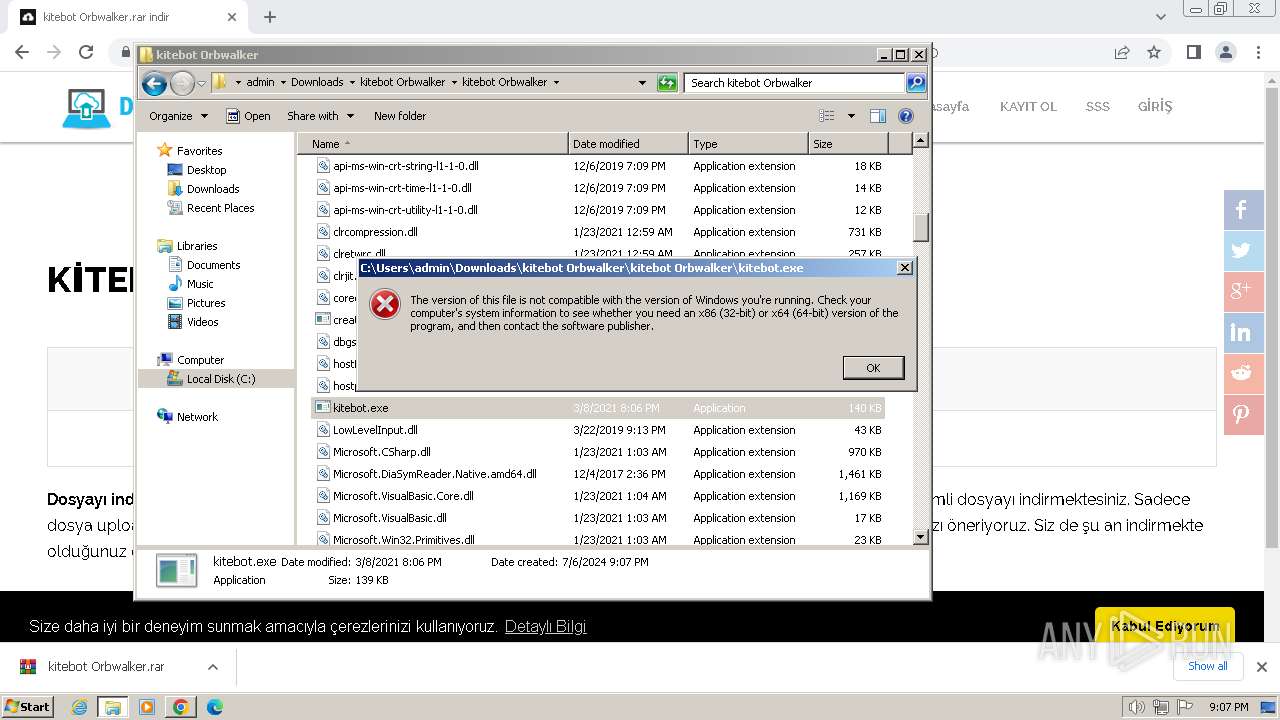Open the Explorer recent pages dropdown

pyautogui.click(x=201, y=83)
